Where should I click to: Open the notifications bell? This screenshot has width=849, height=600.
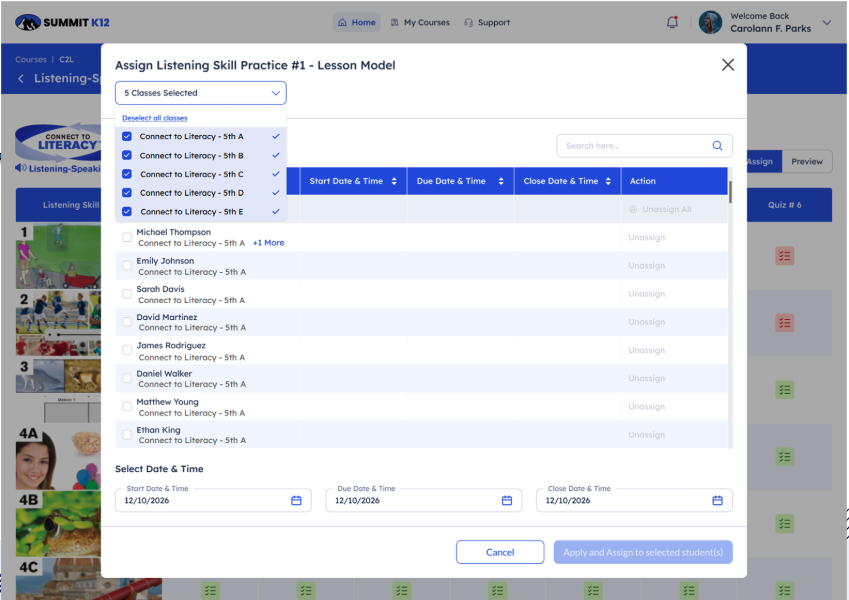[672, 22]
